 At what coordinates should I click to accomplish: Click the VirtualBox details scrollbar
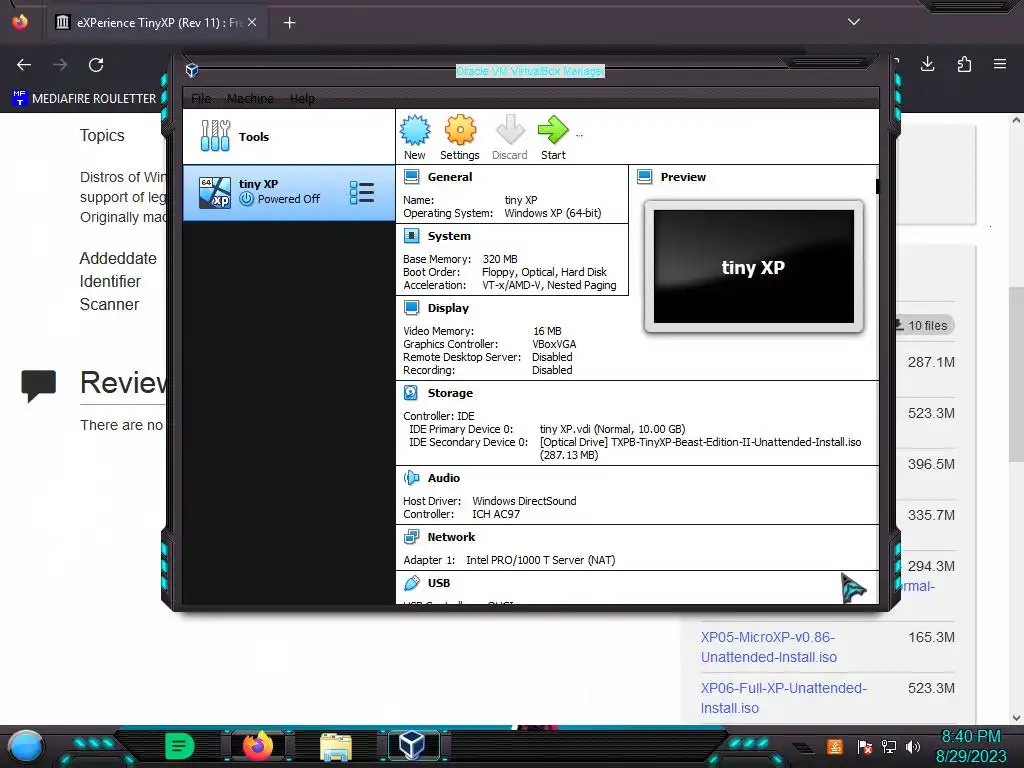[877, 187]
